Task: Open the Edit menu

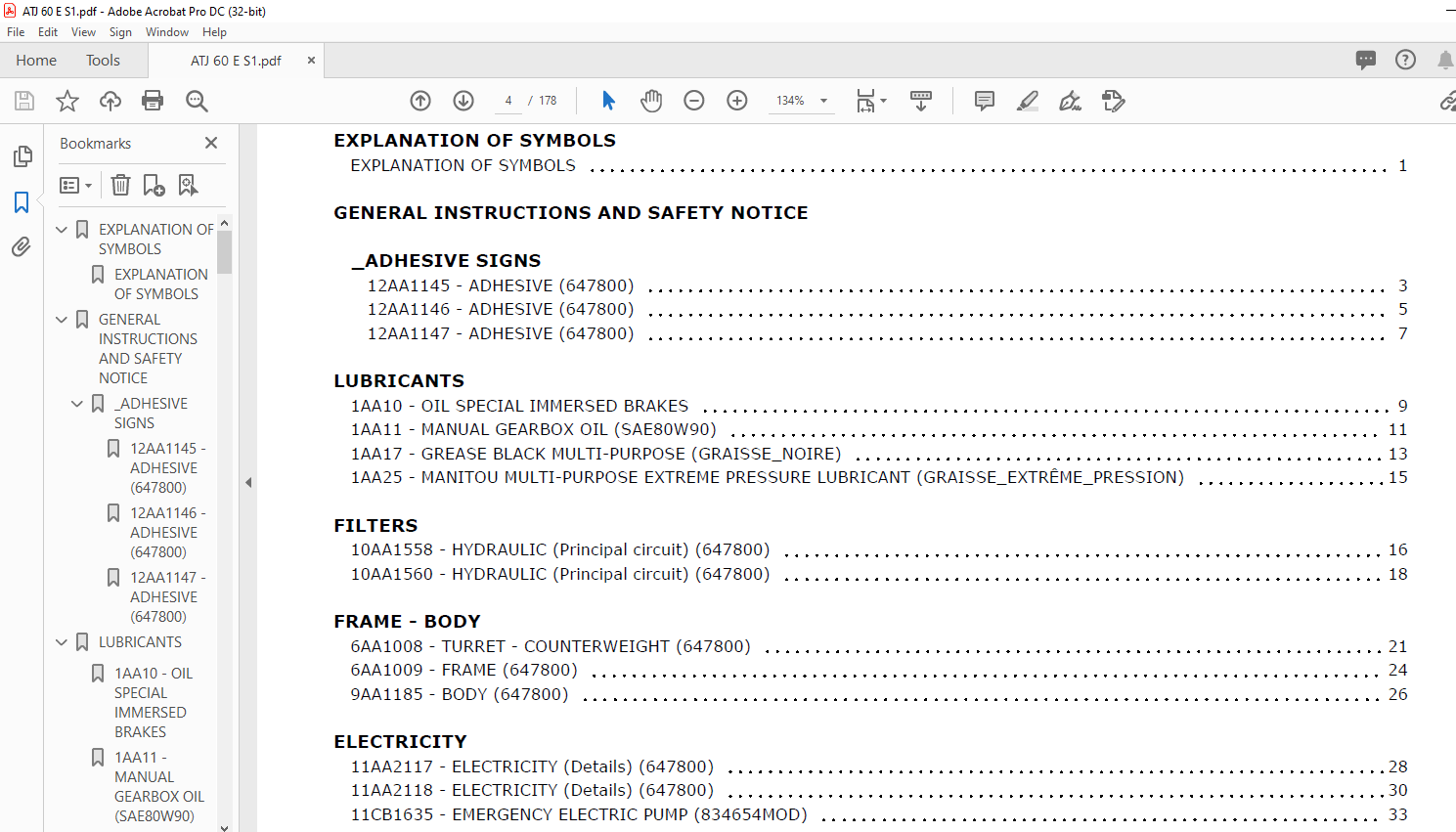Action: (48, 32)
